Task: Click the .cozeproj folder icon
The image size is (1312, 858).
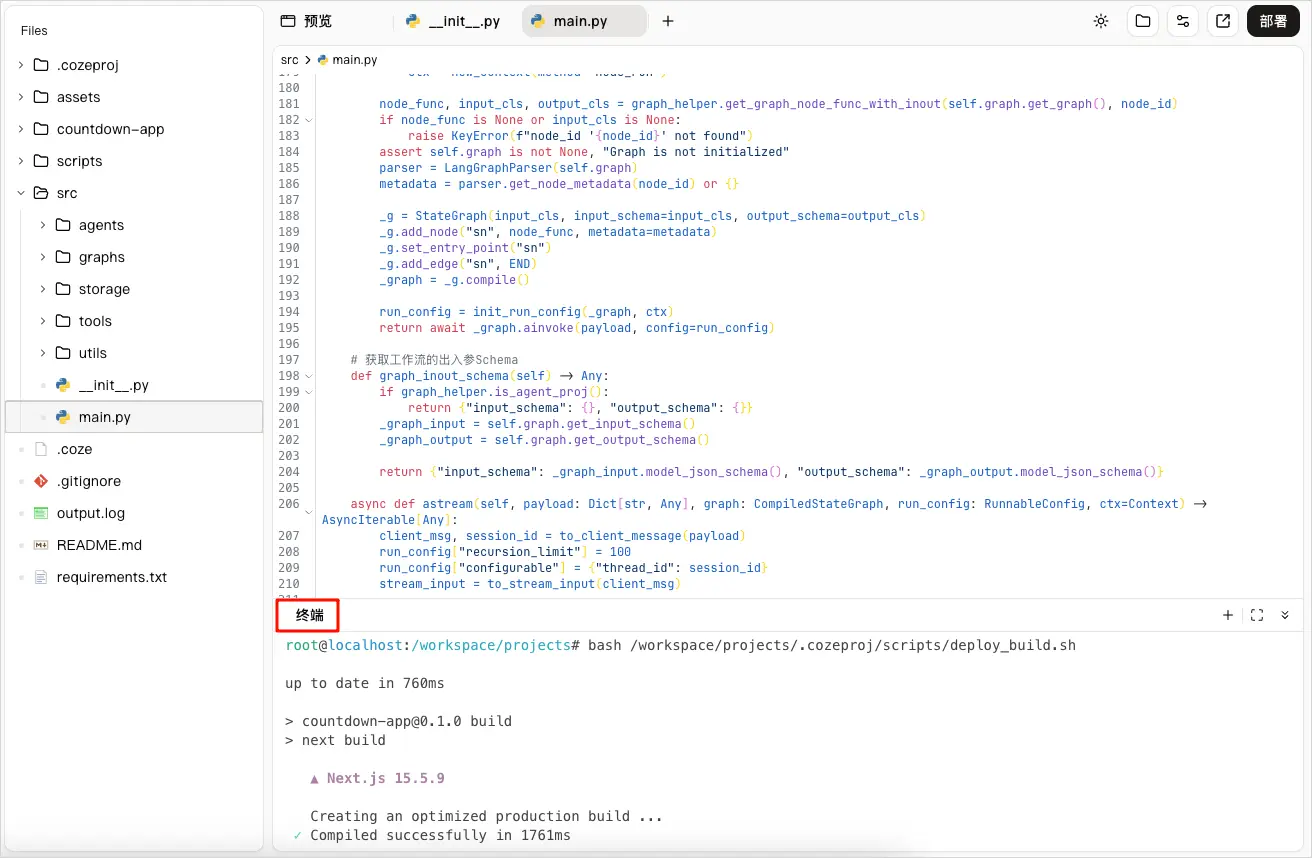Action: 41,65
